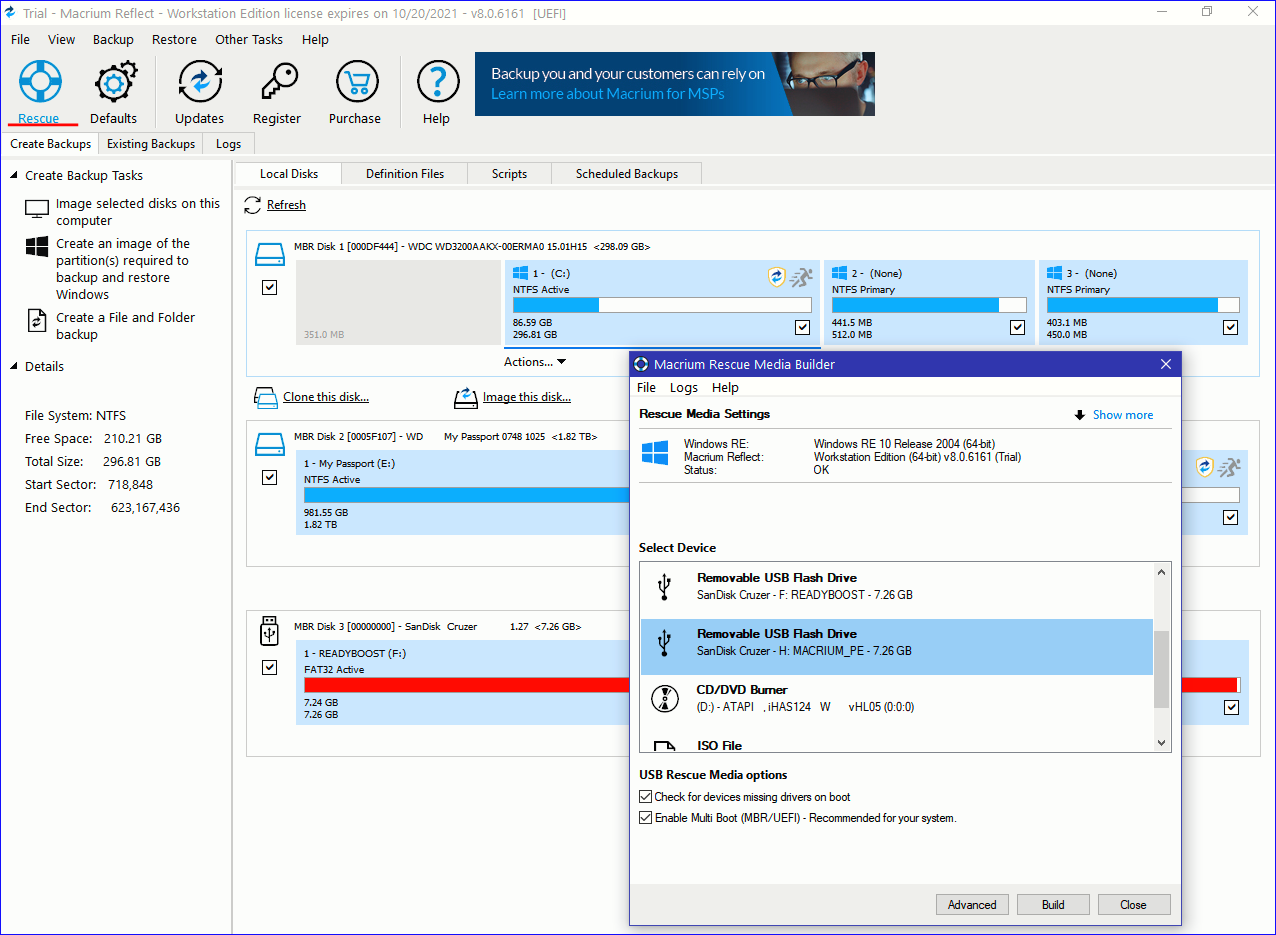Select the MBR Disk 3 USB drive icon
Screen dimensions: 1276x935
(269, 631)
